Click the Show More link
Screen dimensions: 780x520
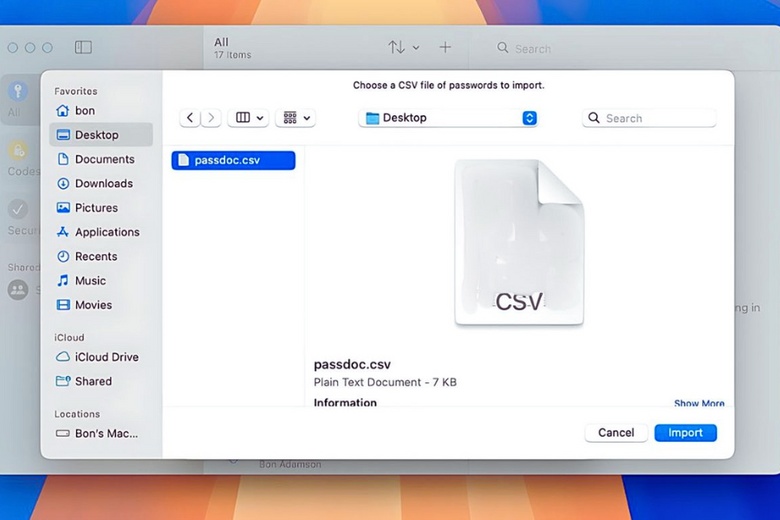point(699,403)
